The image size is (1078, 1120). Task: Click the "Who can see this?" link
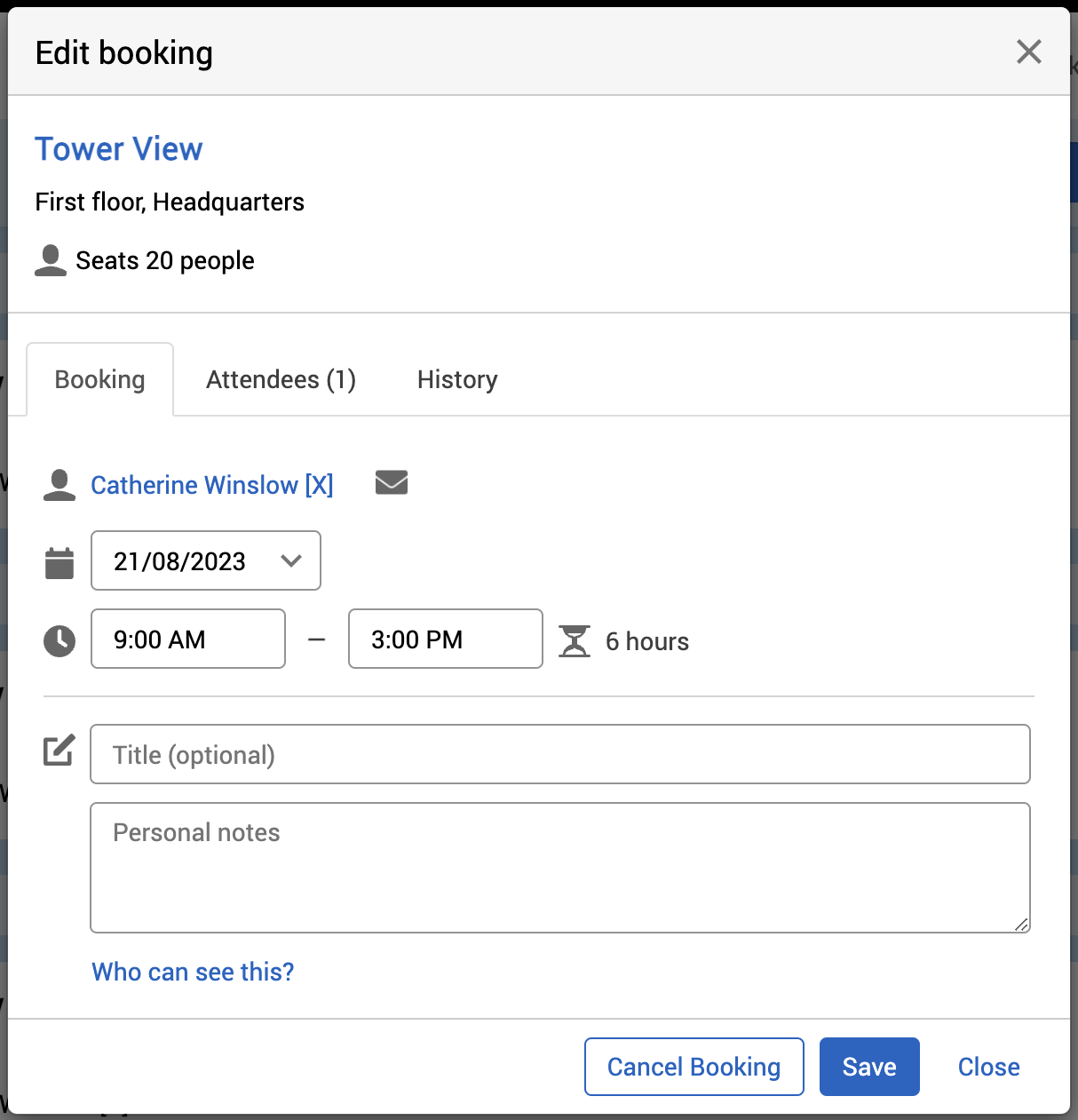(193, 972)
